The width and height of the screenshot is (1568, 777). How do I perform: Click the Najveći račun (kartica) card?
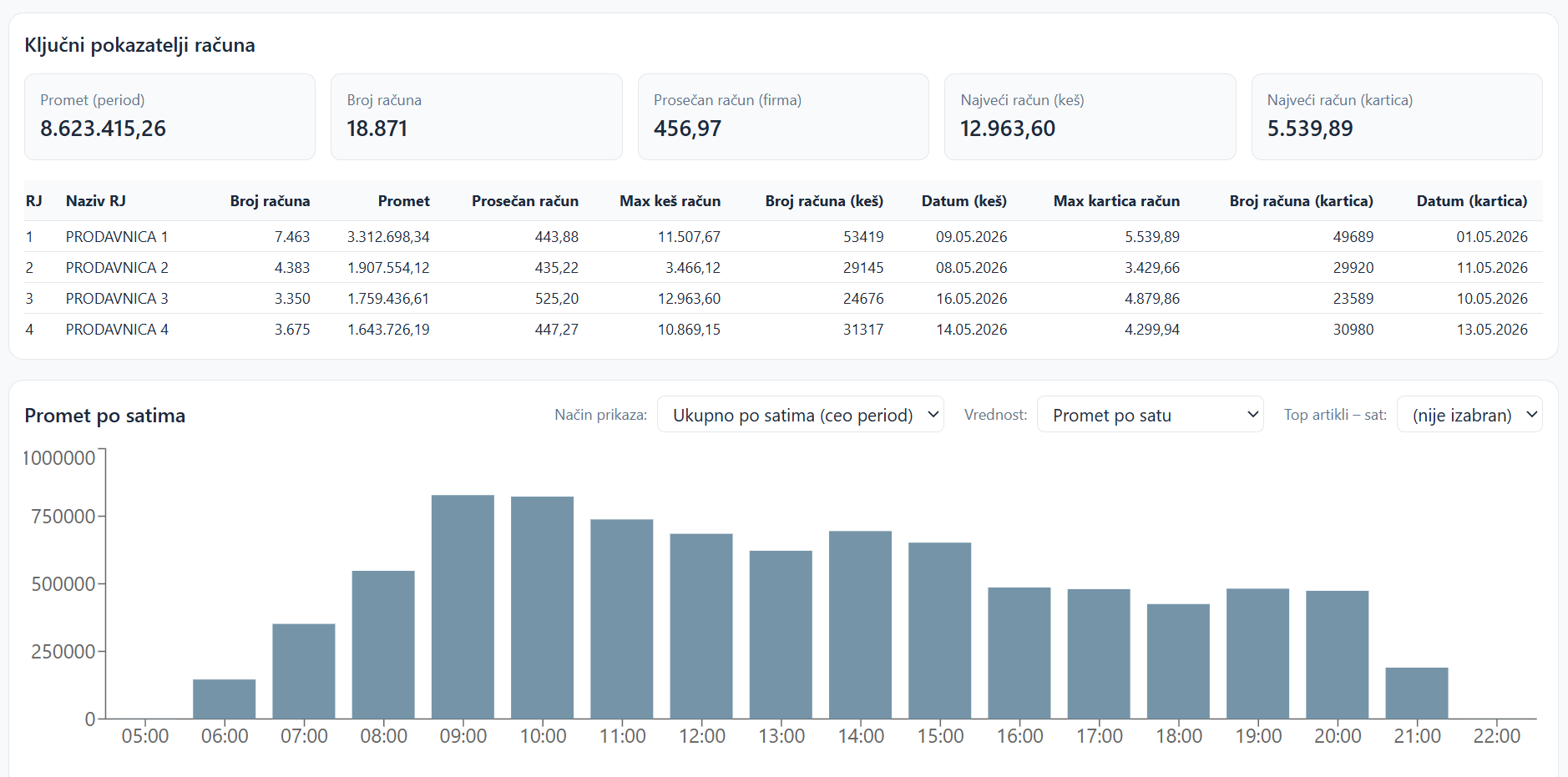pyautogui.click(x=1397, y=117)
